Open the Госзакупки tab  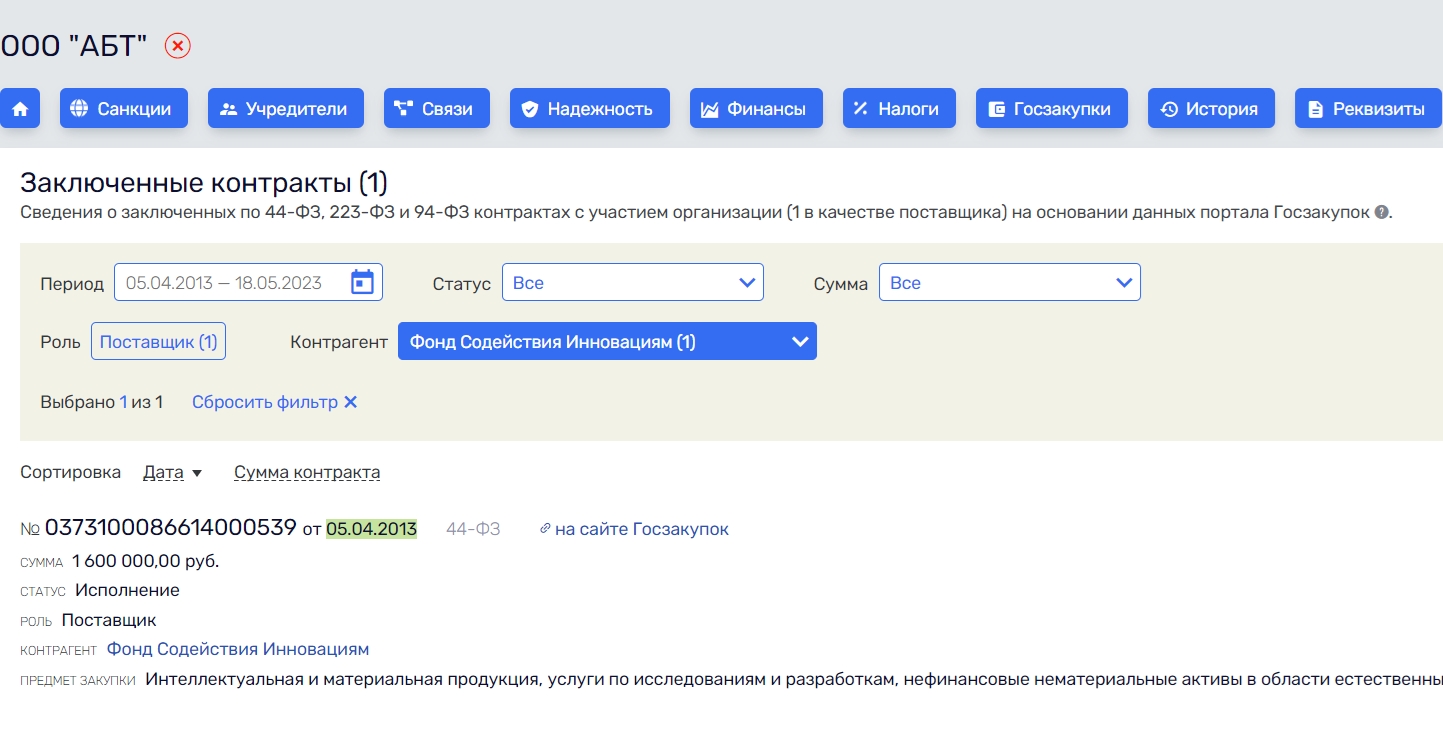[x=1051, y=109]
